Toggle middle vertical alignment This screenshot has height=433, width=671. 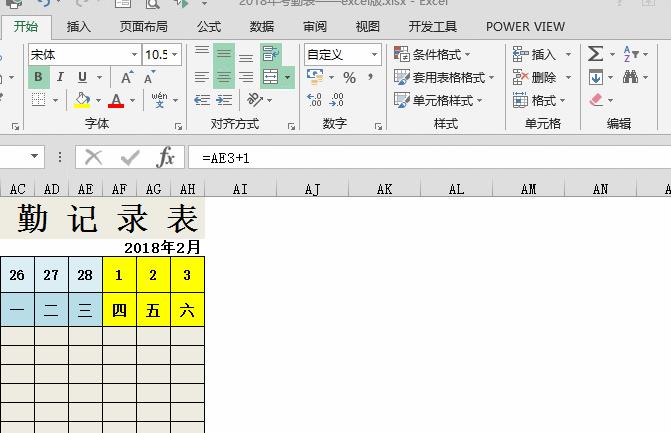tap(224, 54)
